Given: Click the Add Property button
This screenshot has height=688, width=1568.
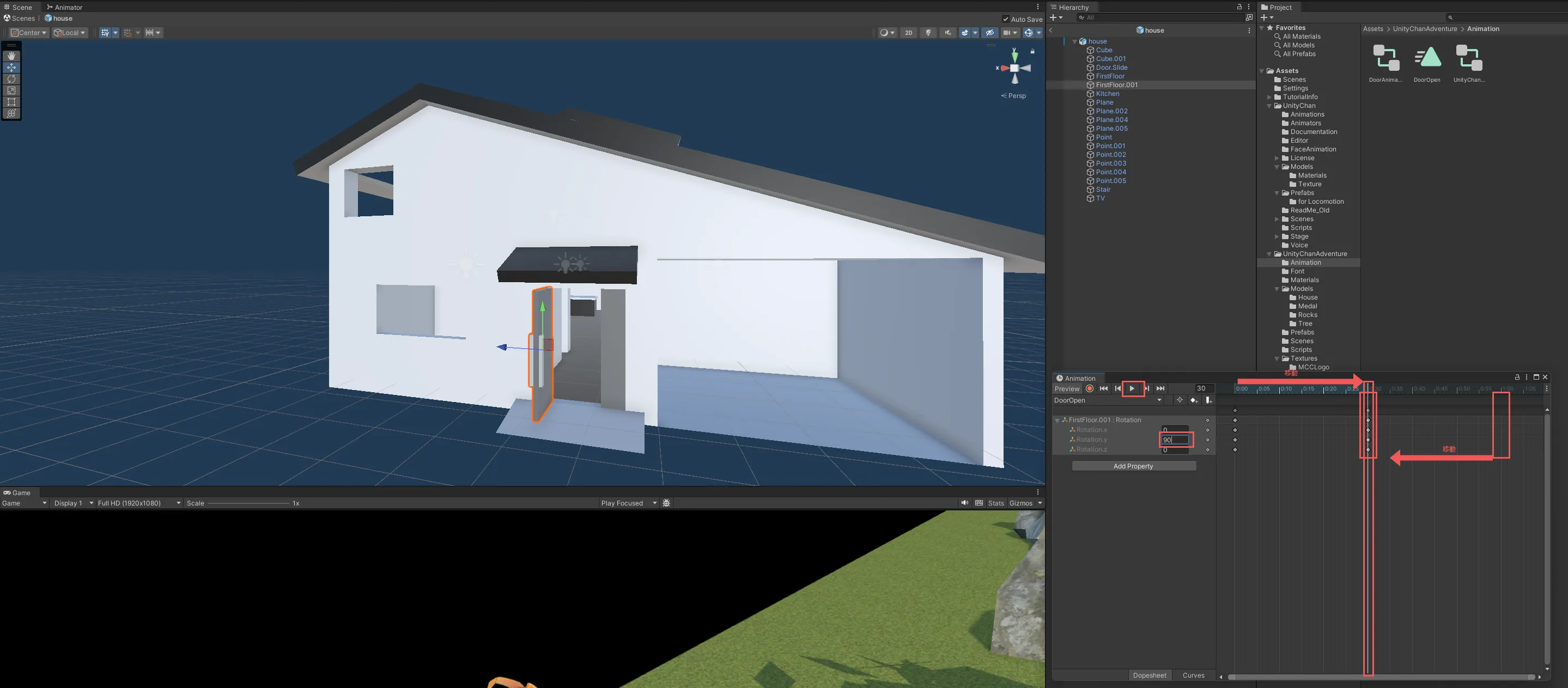Looking at the screenshot, I should tap(1133, 466).
